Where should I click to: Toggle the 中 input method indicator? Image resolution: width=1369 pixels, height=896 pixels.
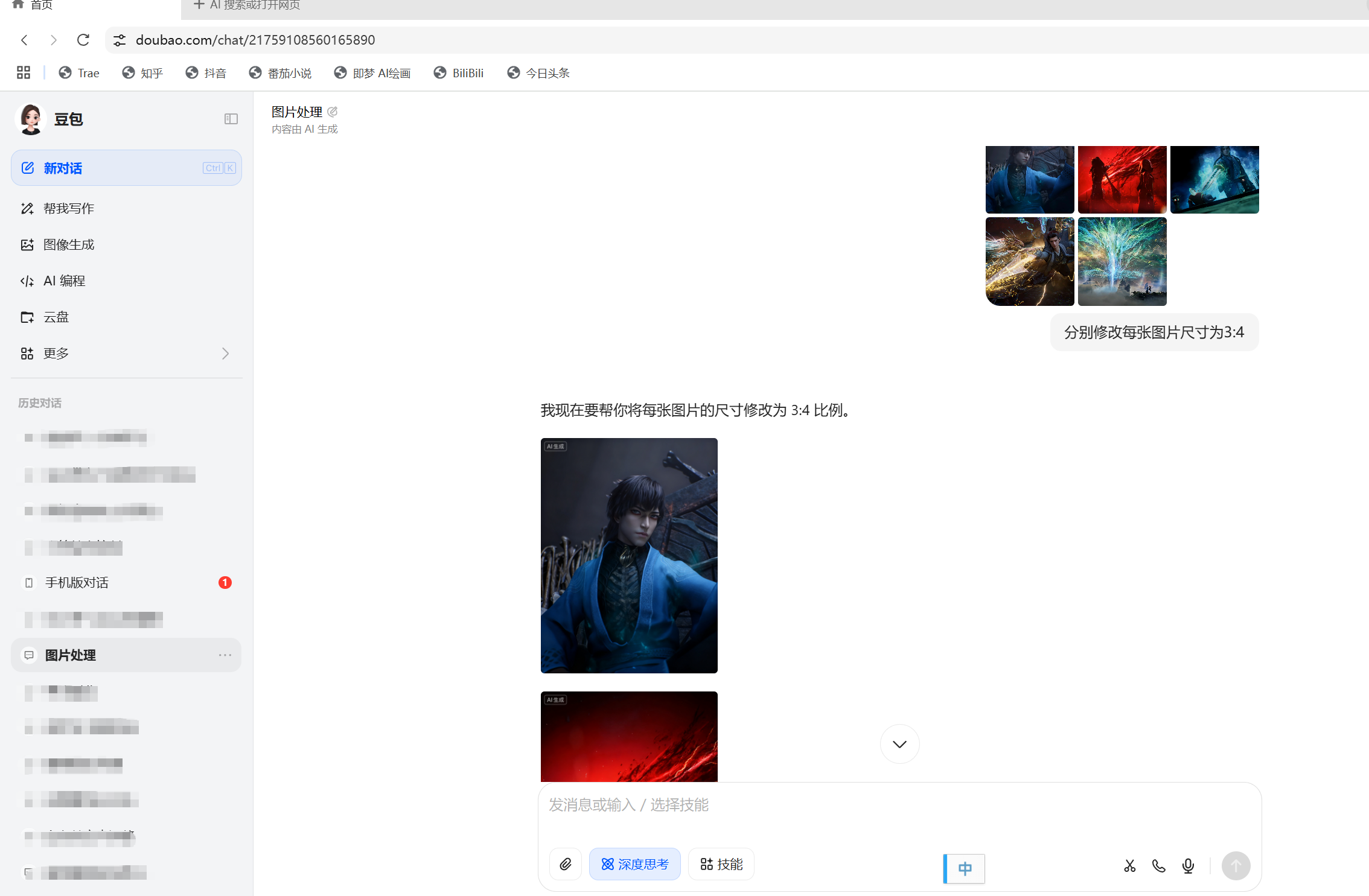(965, 868)
